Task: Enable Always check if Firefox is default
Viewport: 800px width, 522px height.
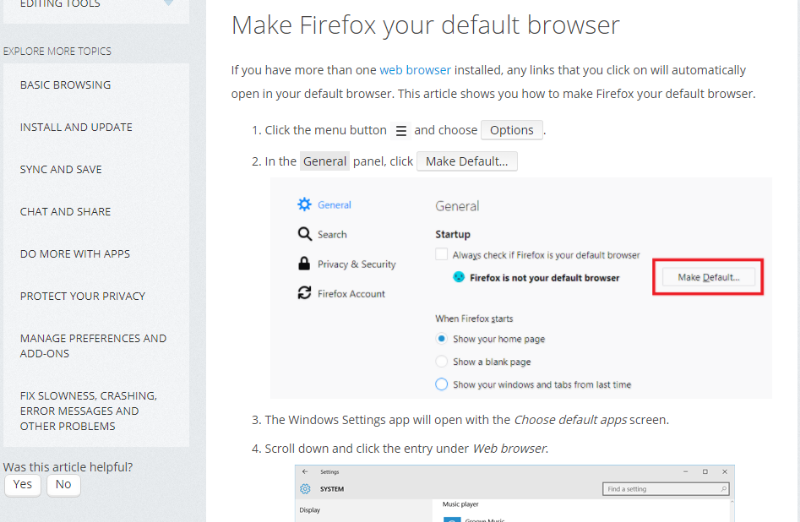Action: 441,254
